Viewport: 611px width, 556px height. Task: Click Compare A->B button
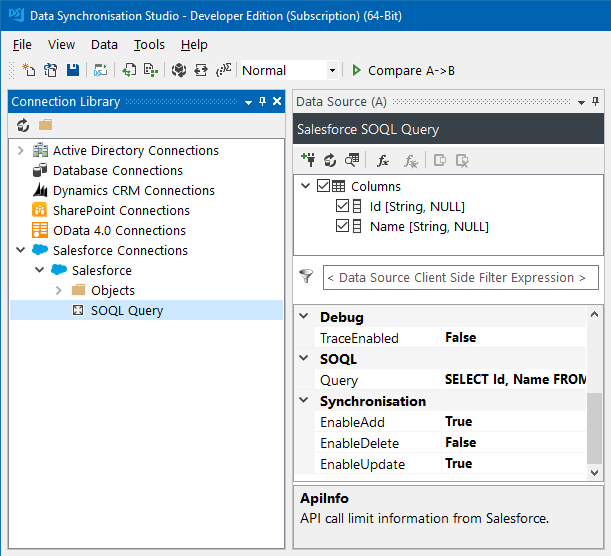(x=403, y=71)
